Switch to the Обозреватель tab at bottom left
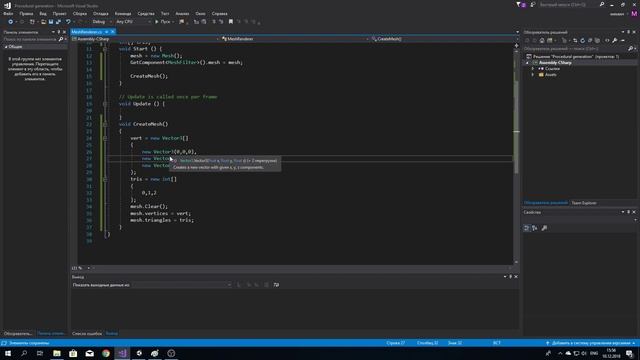640x360 pixels. (x=18, y=333)
